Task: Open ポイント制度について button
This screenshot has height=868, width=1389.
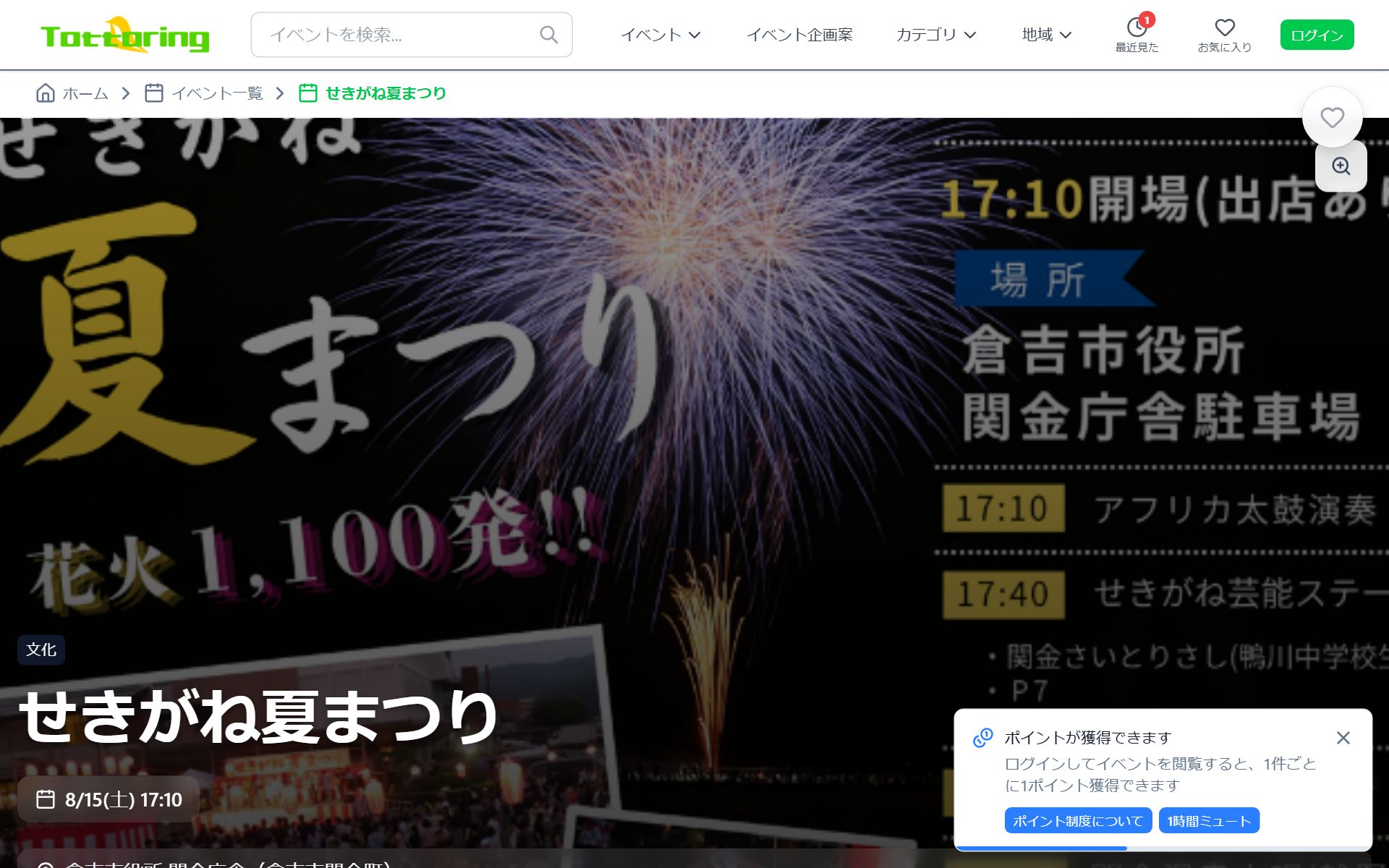Action: [1077, 821]
